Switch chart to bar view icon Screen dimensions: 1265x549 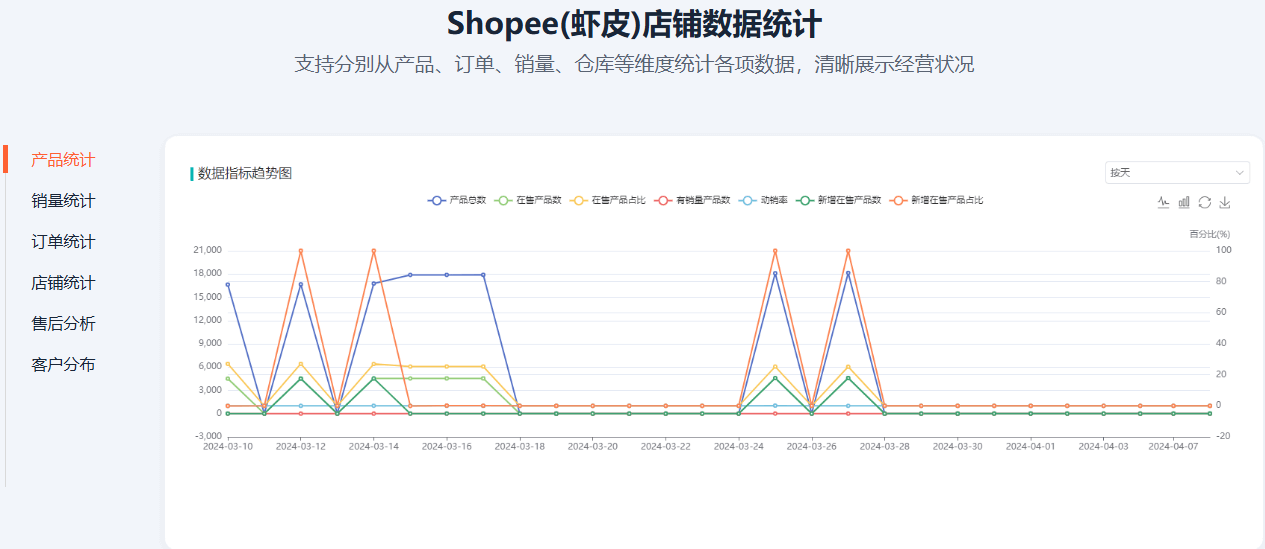click(x=1184, y=202)
